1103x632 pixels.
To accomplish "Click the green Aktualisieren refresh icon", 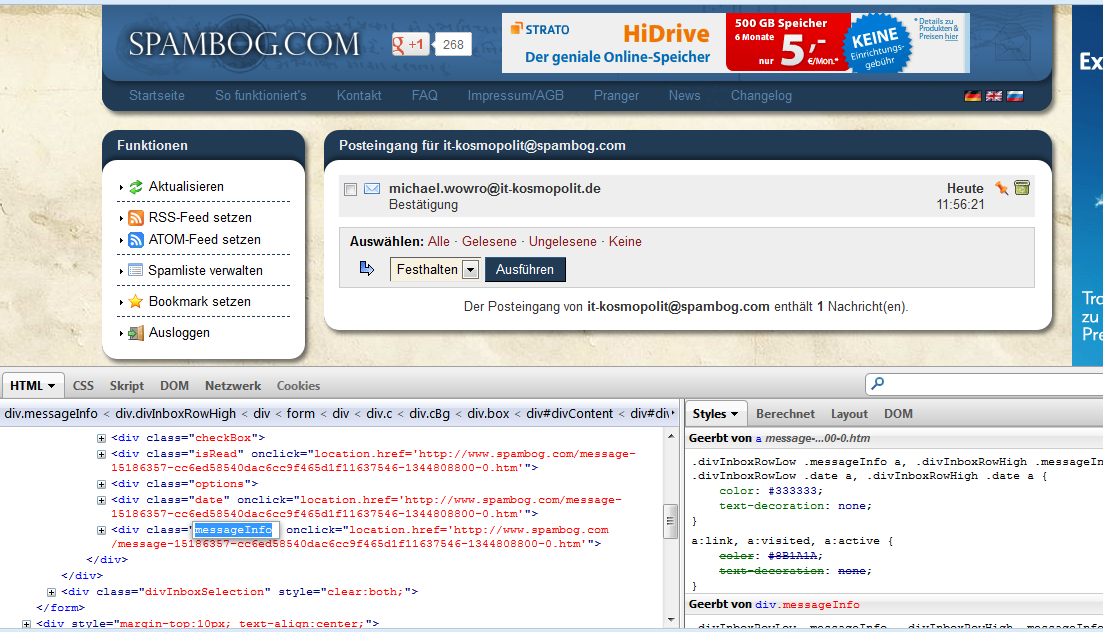I will click(x=136, y=187).
